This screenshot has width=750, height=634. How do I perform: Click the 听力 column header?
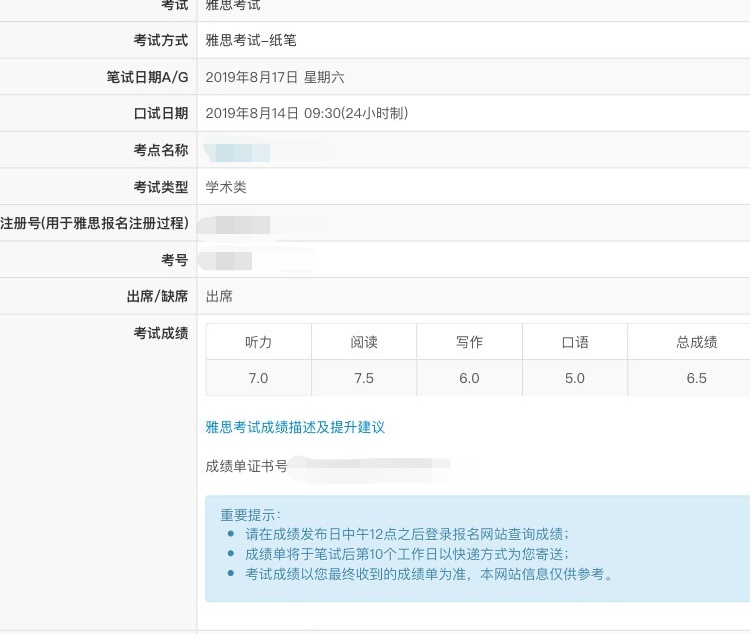pyautogui.click(x=258, y=342)
